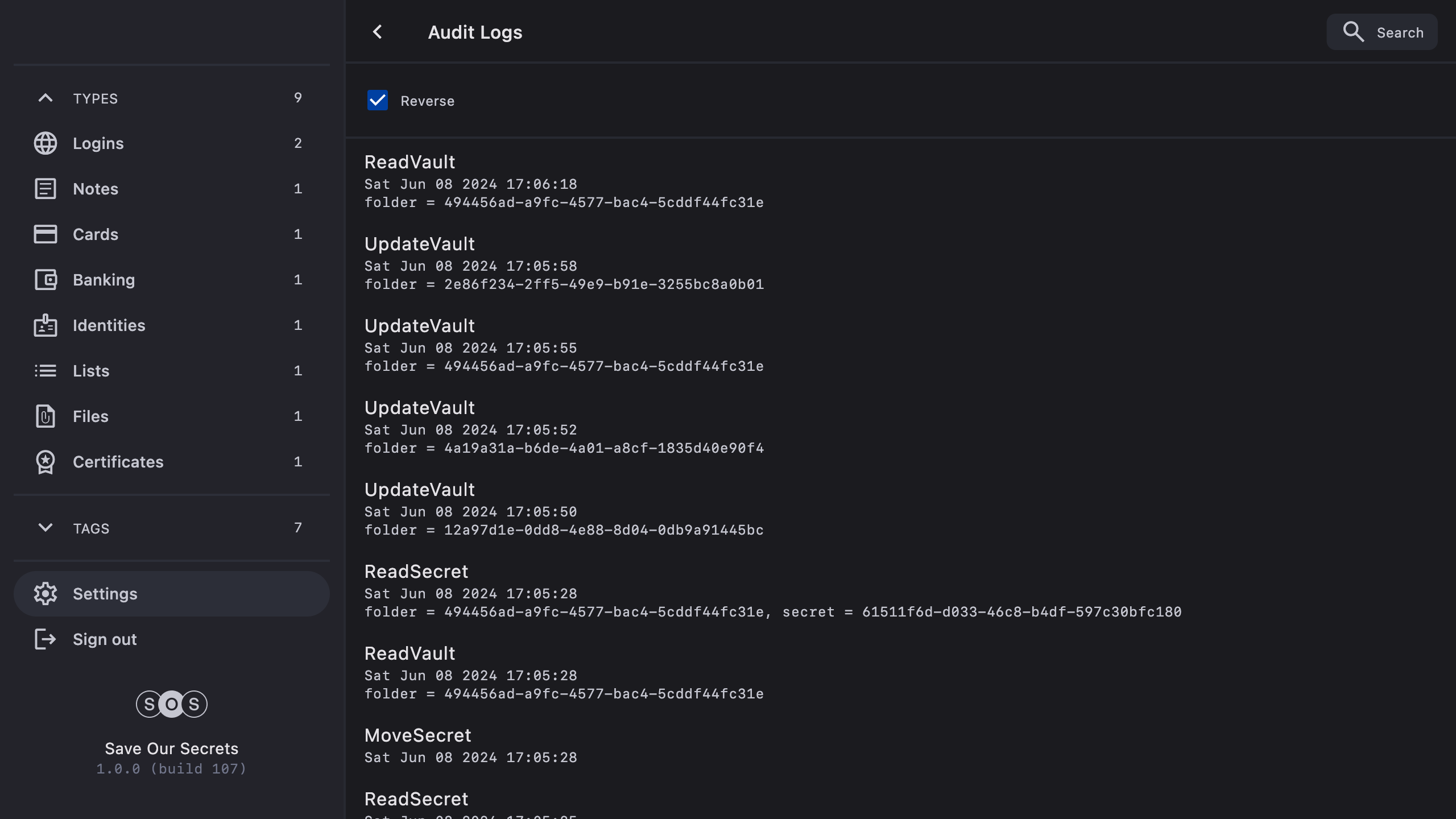Expand the TAGS section chevron
This screenshot has height=819, width=1456.
[x=45, y=528]
